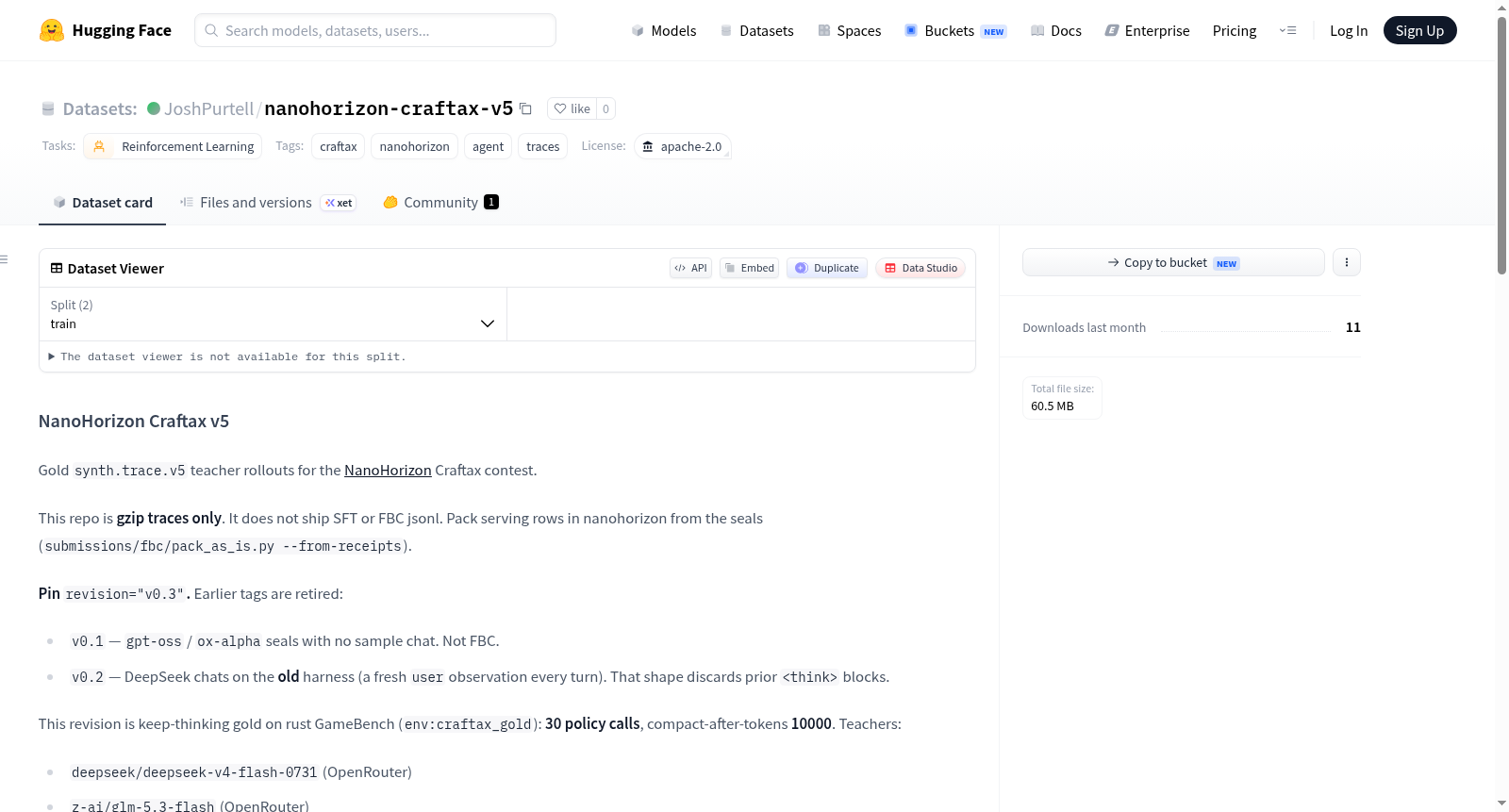The height and width of the screenshot is (812, 1509).
Task: Follow the NanoHorizon hyperlink in the description
Action: coord(388,471)
